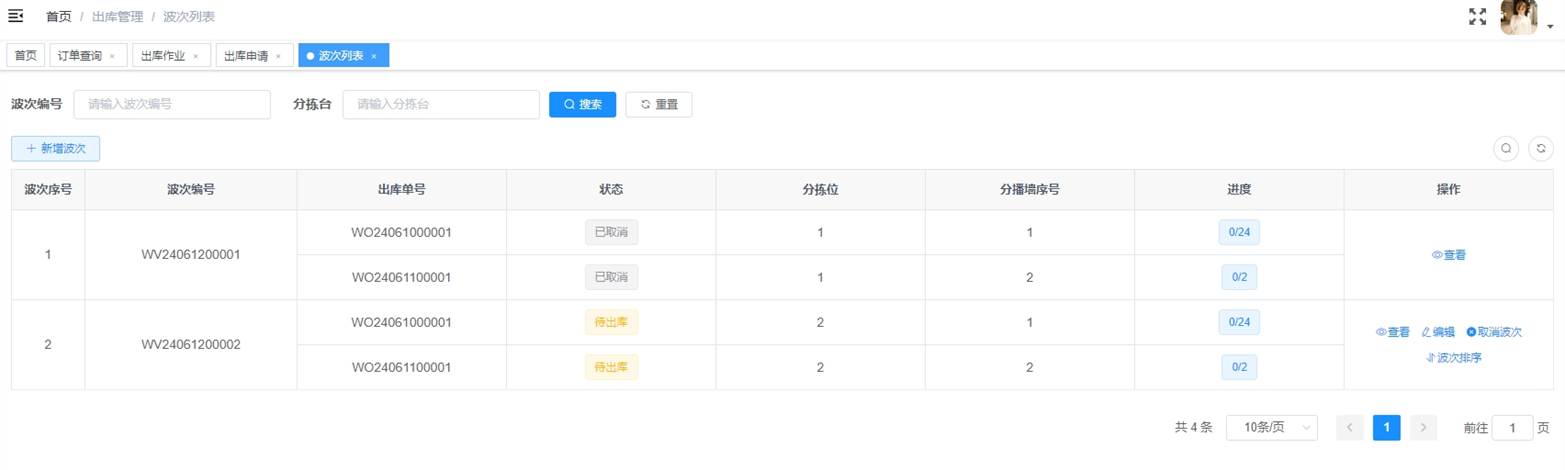This screenshot has height=470, width=1565.
Task: Close the 订单查询 tab
Action: (x=112, y=56)
